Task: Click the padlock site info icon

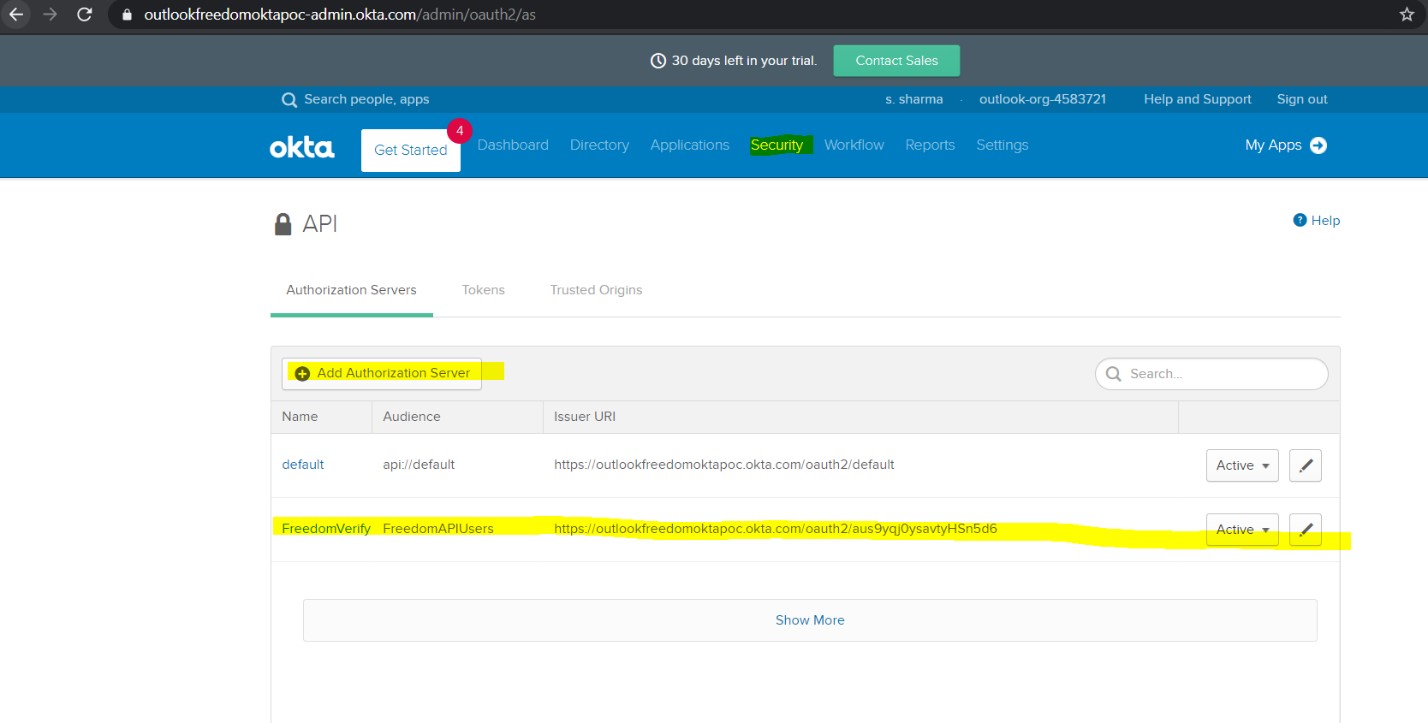Action: pyautogui.click(x=126, y=16)
